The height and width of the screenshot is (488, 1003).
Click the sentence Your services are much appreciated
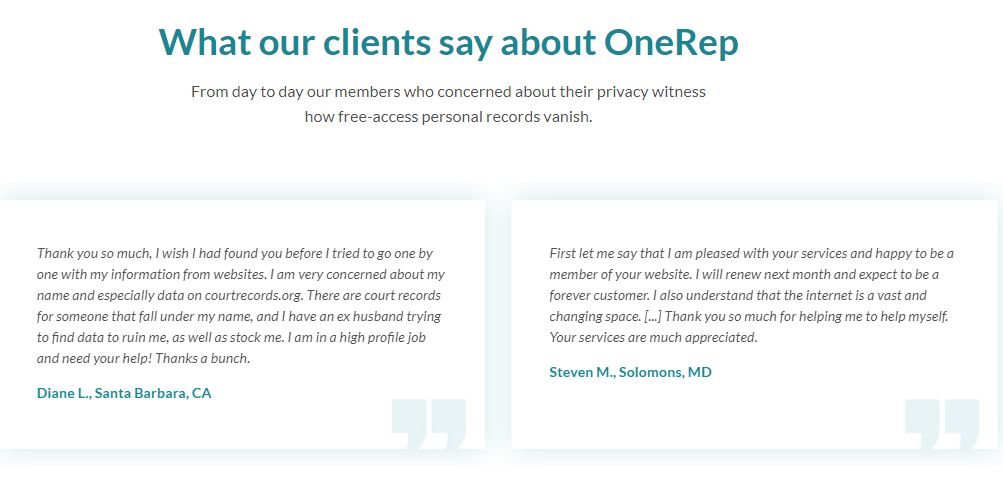654,337
